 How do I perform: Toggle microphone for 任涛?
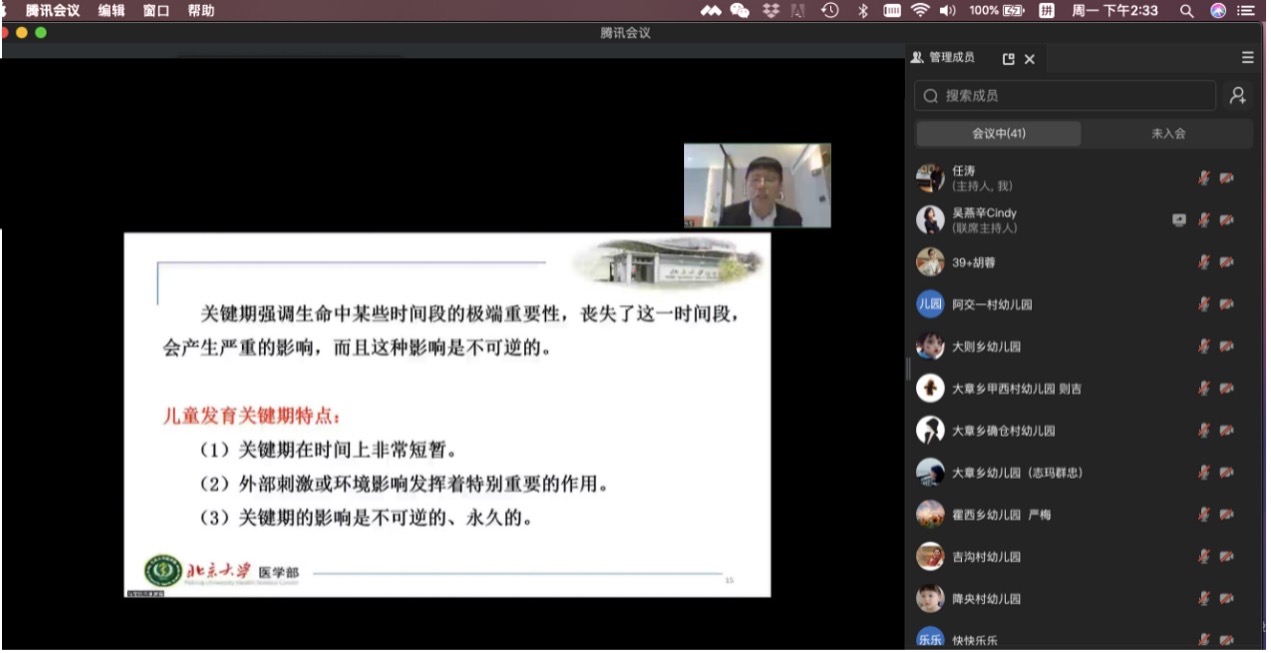(1204, 178)
